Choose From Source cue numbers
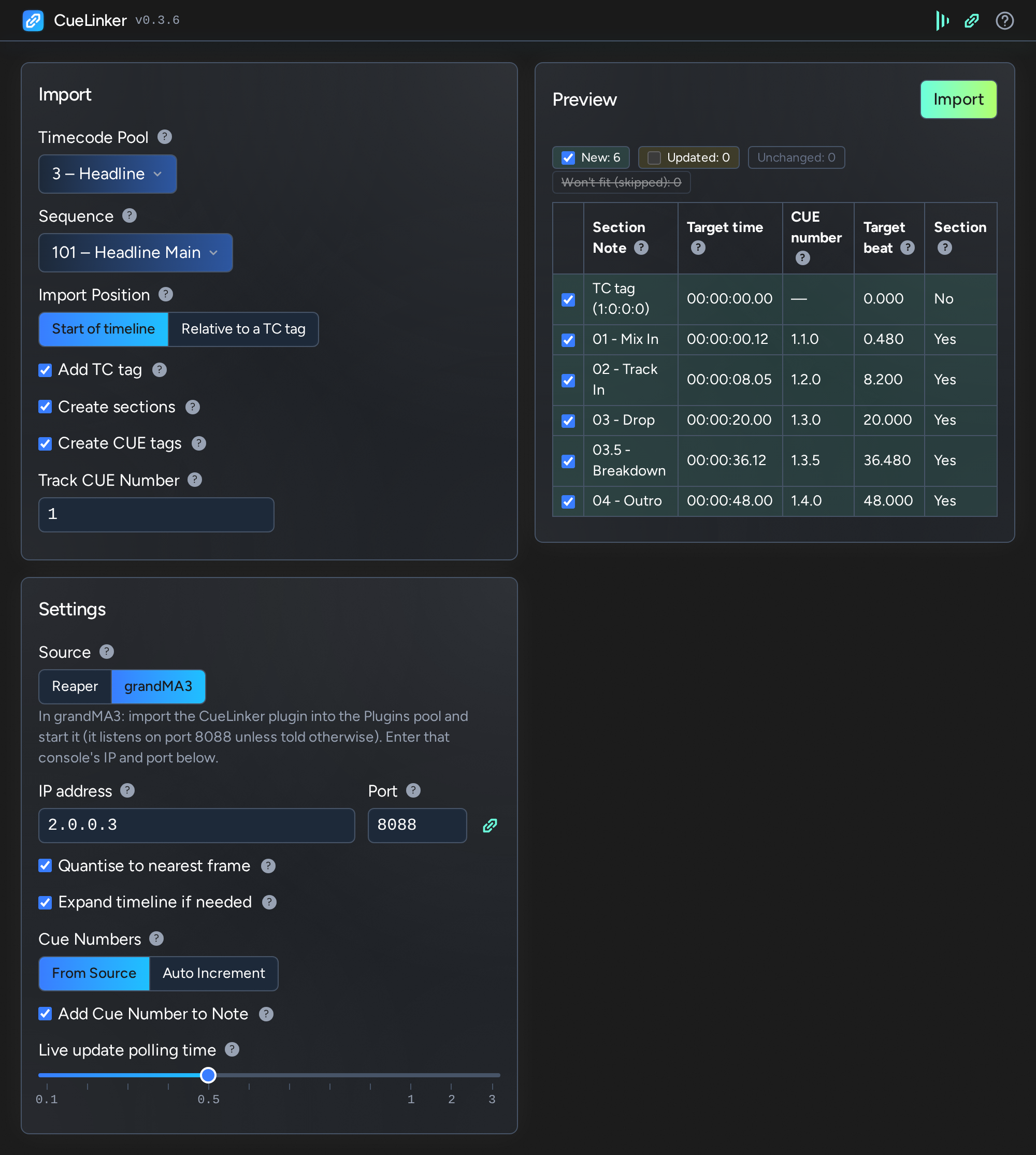The image size is (1036, 1155). (x=94, y=973)
